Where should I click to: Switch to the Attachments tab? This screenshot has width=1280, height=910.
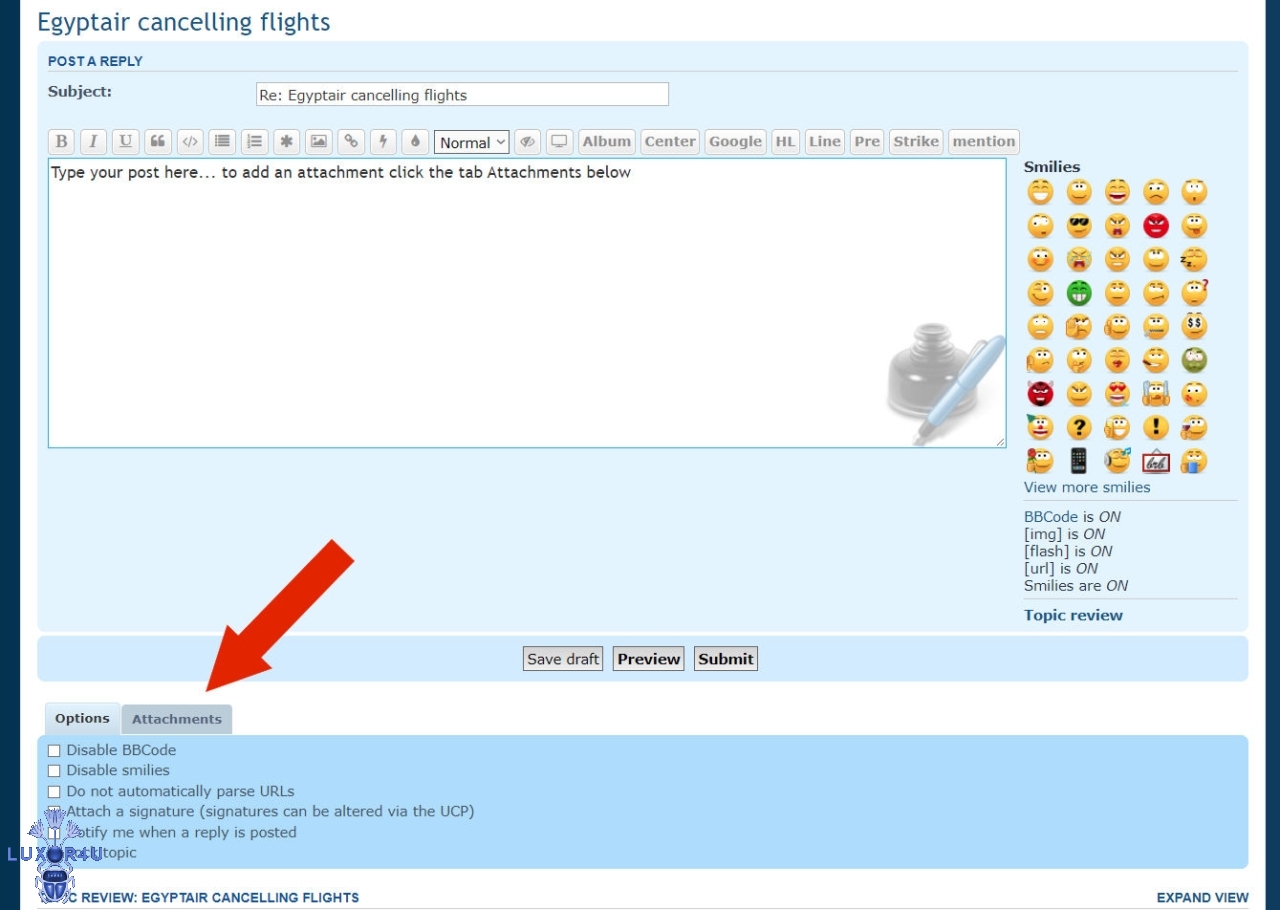(x=177, y=719)
